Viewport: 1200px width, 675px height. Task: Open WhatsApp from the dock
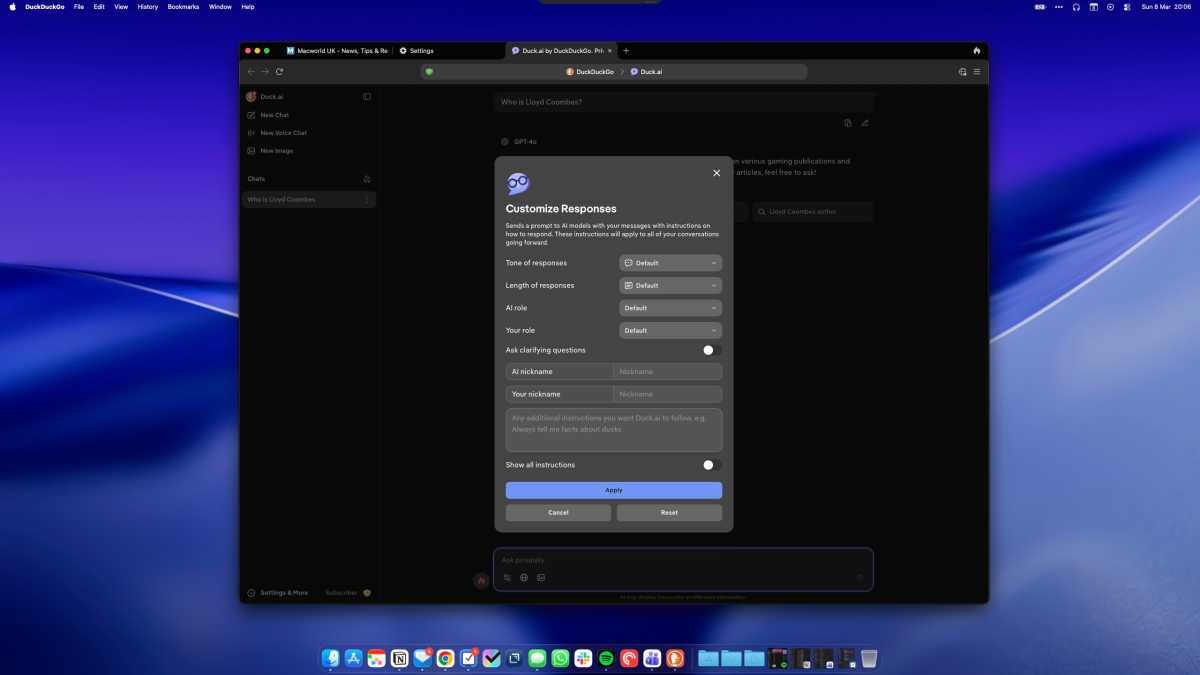[560, 658]
